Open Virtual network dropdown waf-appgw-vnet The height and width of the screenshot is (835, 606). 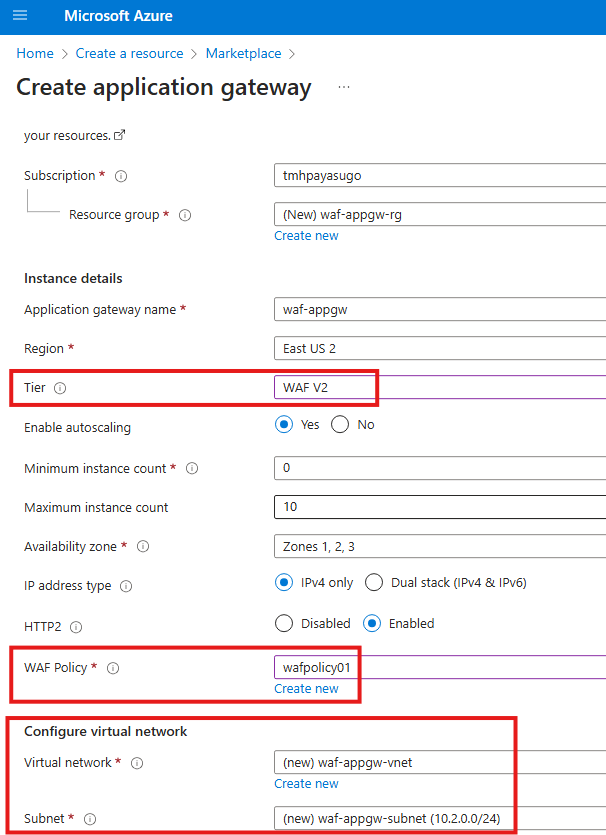pyautogui.click(x=440, y=762)
